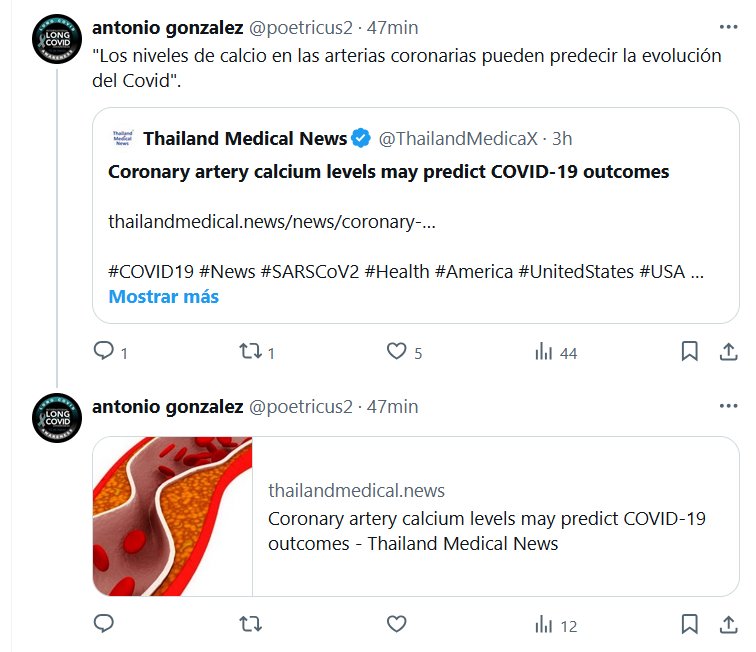
Task: Share the first tweet
Action: pos(729,352)
